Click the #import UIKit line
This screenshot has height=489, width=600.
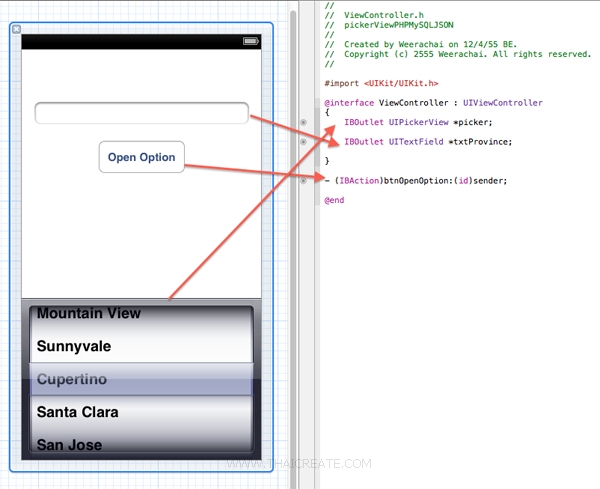(x=381, y=83)
